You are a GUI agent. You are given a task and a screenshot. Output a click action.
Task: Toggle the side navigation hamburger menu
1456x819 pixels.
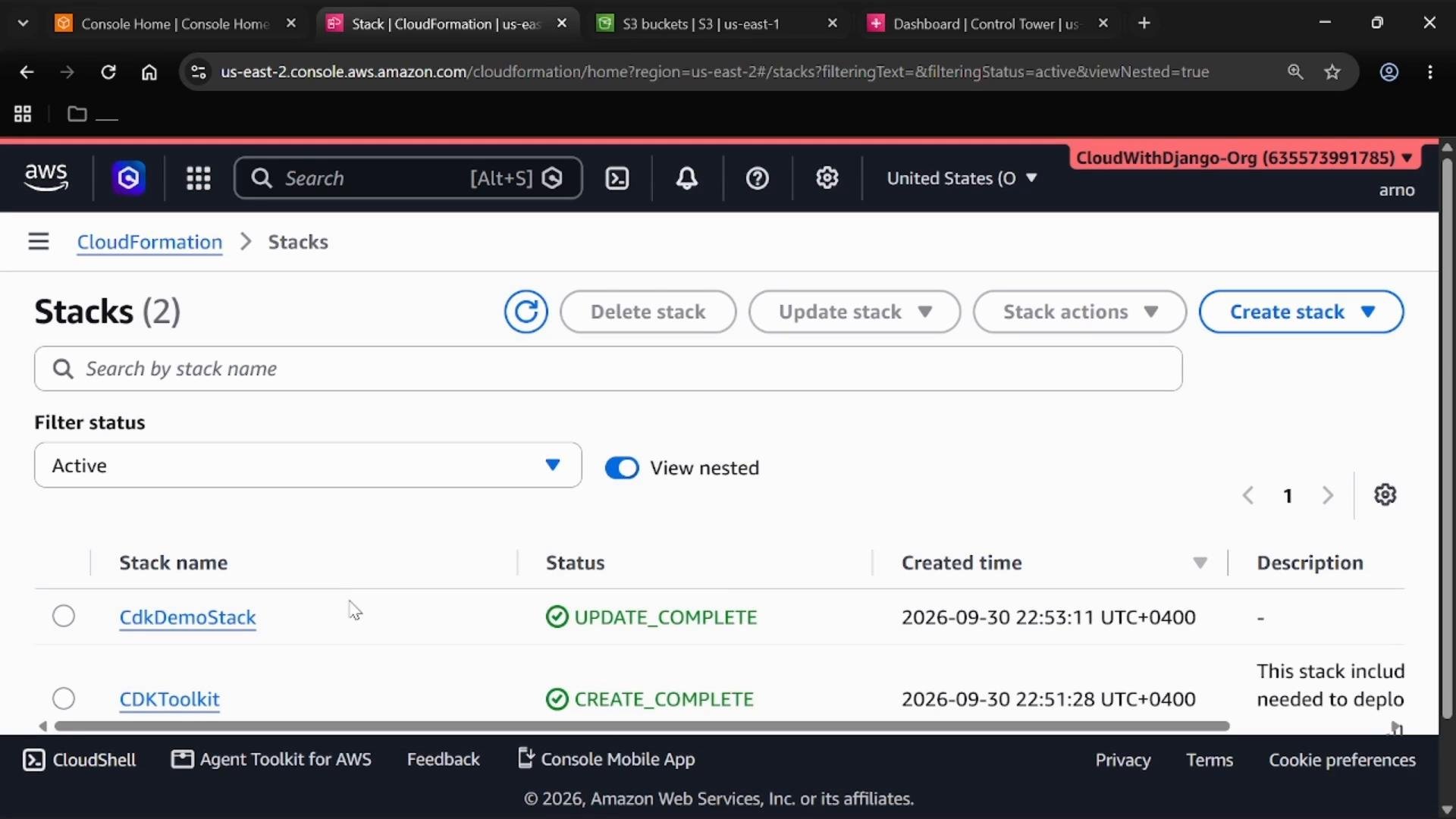click(x=39, y=242)
